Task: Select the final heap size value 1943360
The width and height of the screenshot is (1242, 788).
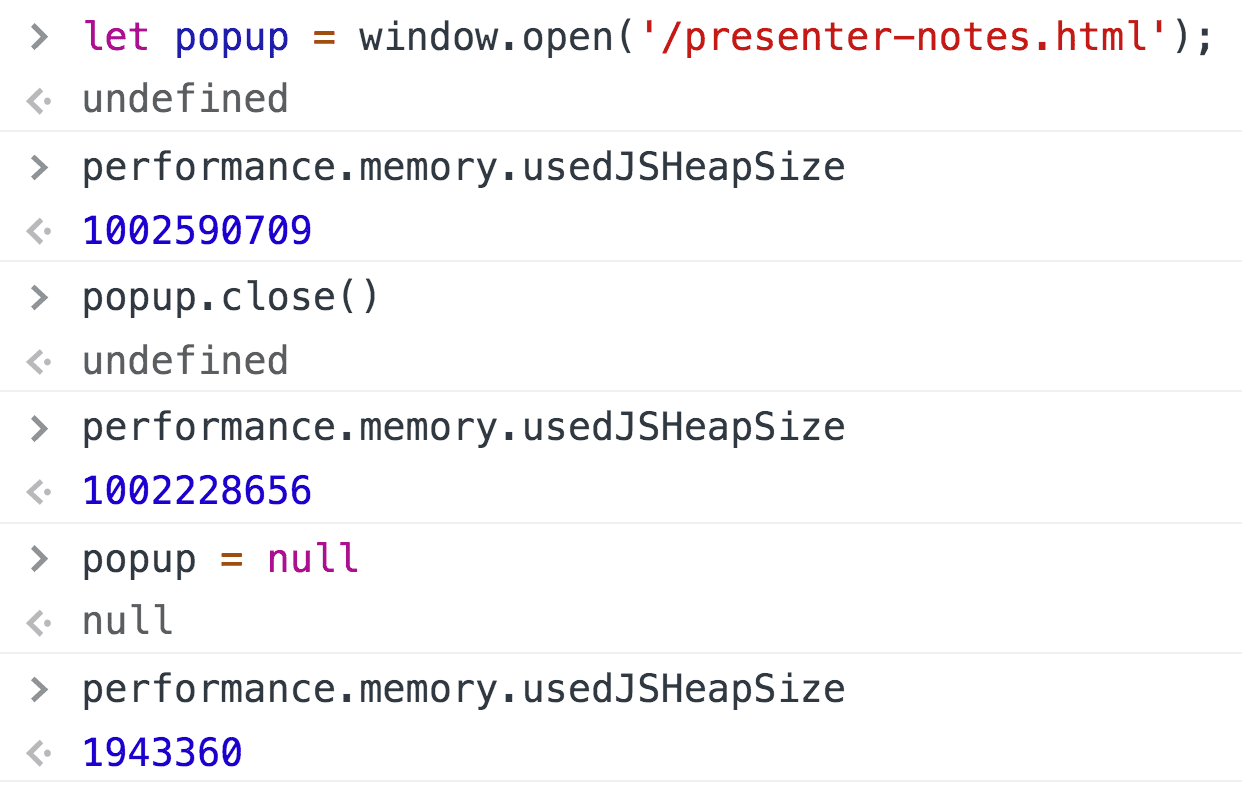Action: point(162,752)
